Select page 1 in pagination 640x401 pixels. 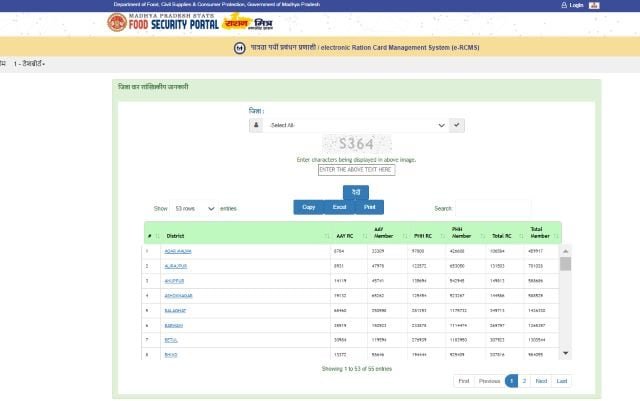click(511, 381)
